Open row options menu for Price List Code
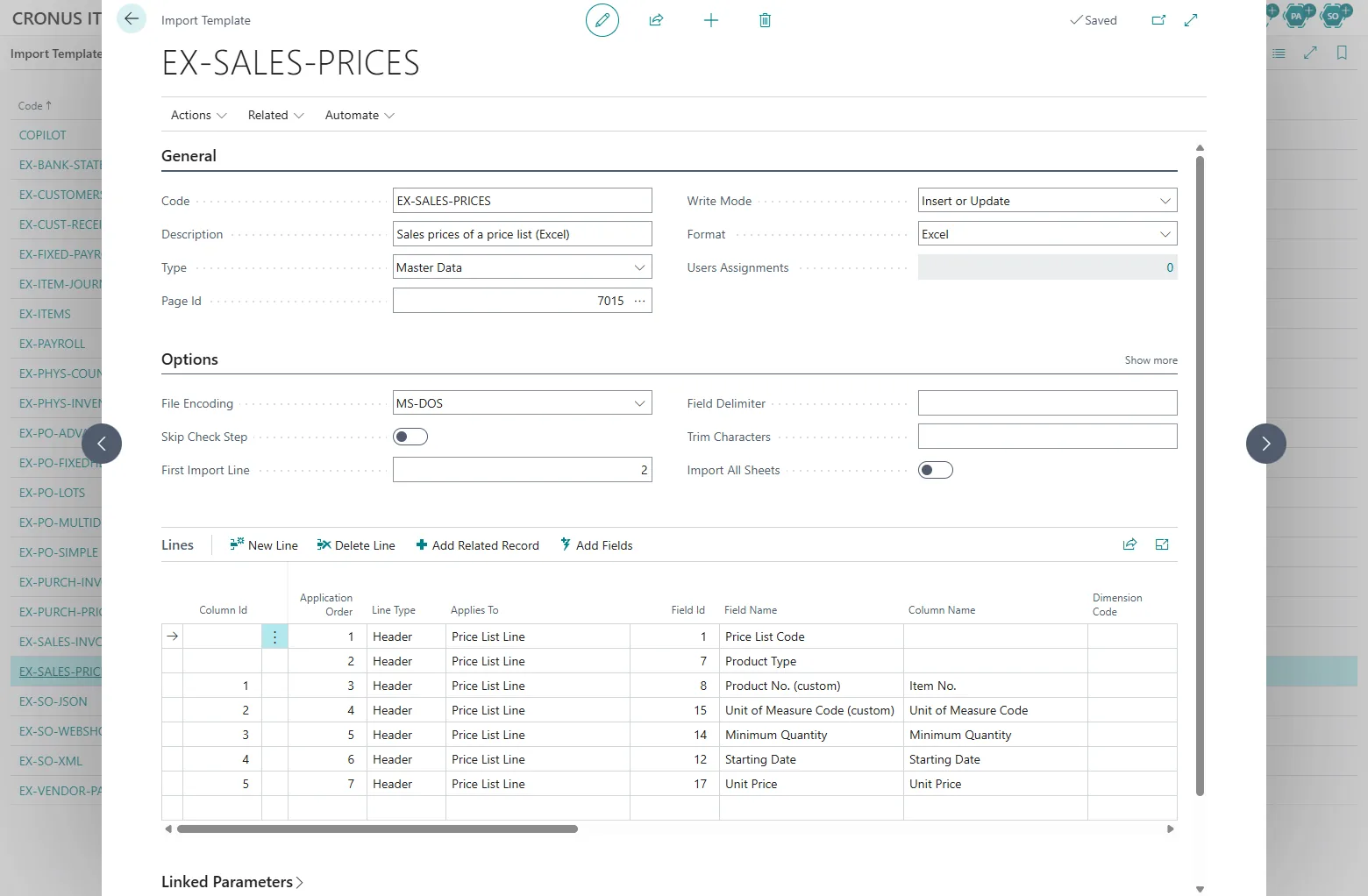 [x=274, y=636]
